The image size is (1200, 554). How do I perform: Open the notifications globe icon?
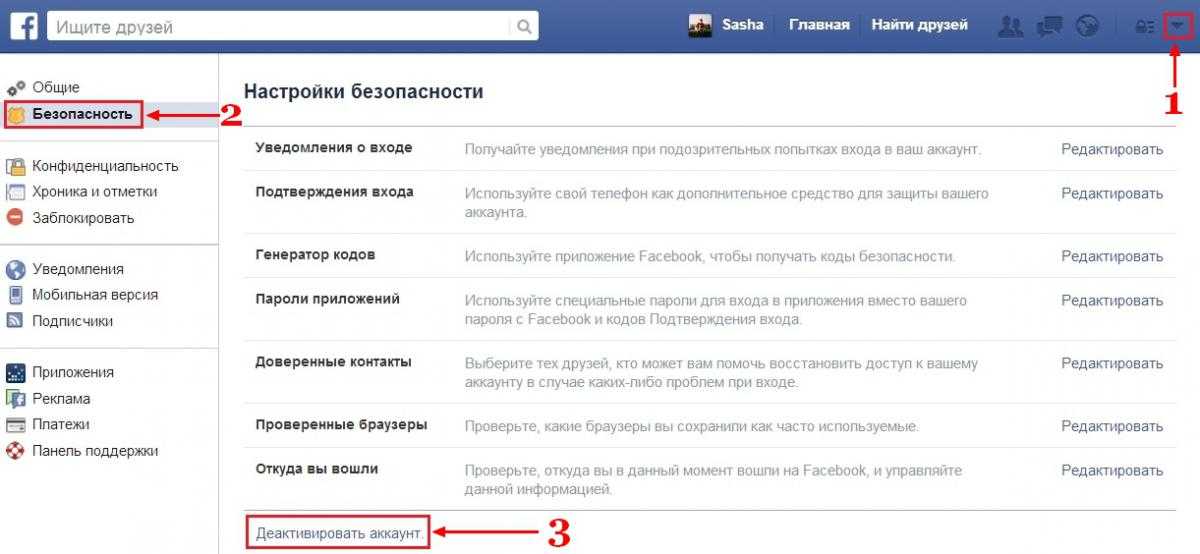1087,27
